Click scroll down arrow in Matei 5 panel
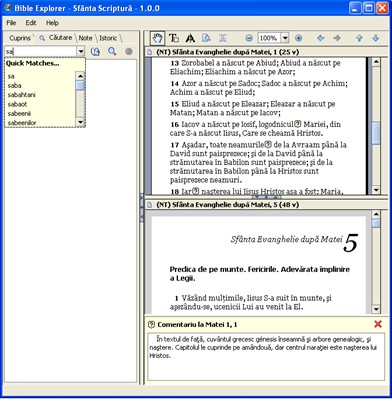Viewport: 392px width, 400px height. point(376,309)
